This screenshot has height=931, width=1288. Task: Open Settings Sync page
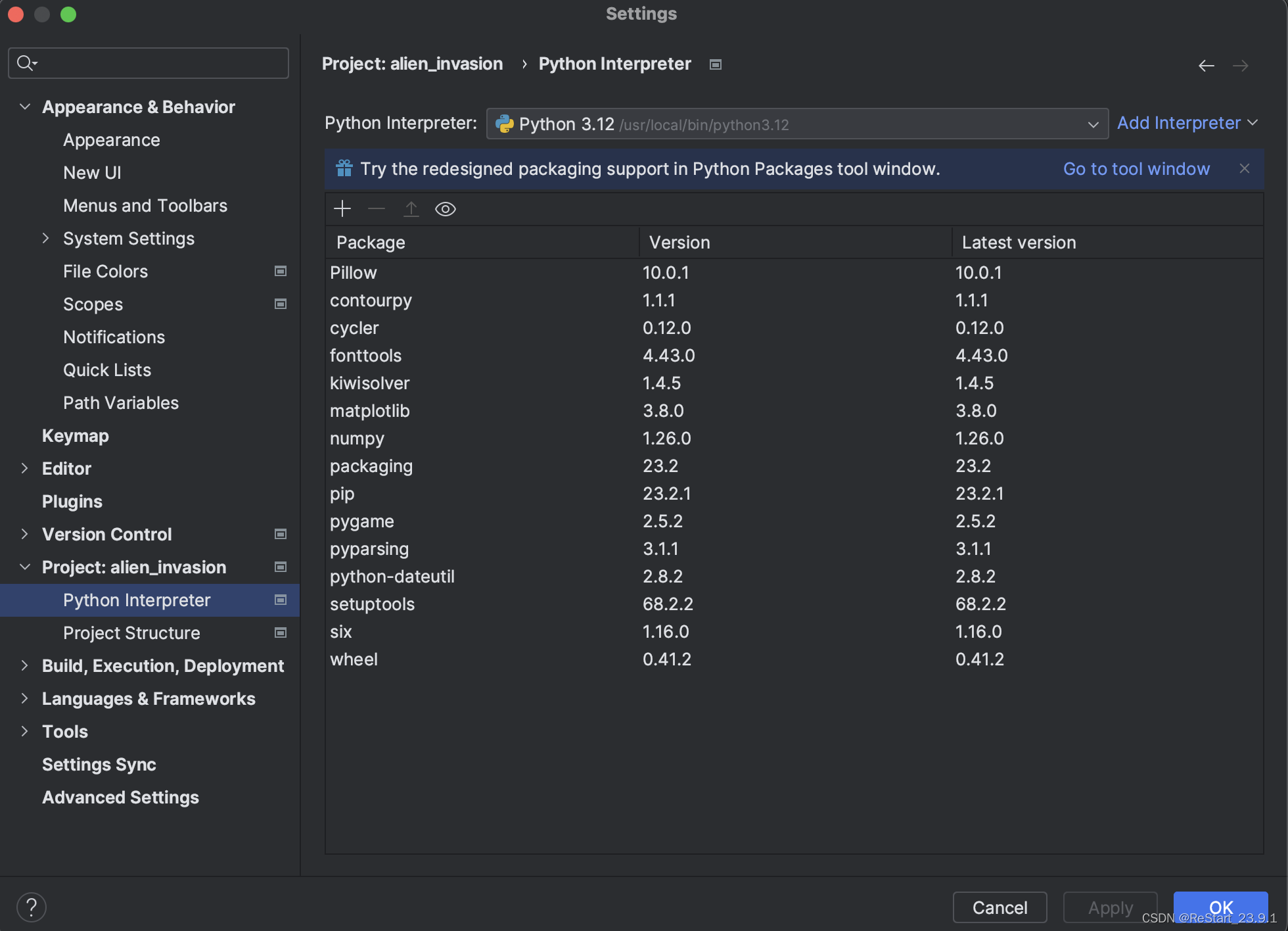coord(99,765)
